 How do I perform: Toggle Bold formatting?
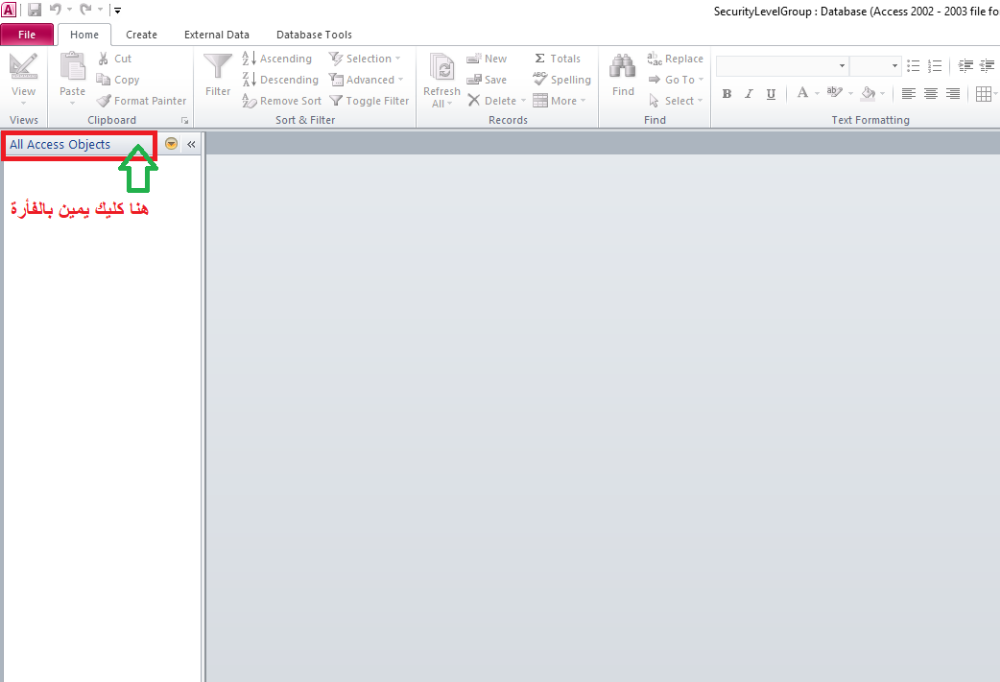(726, 94)
